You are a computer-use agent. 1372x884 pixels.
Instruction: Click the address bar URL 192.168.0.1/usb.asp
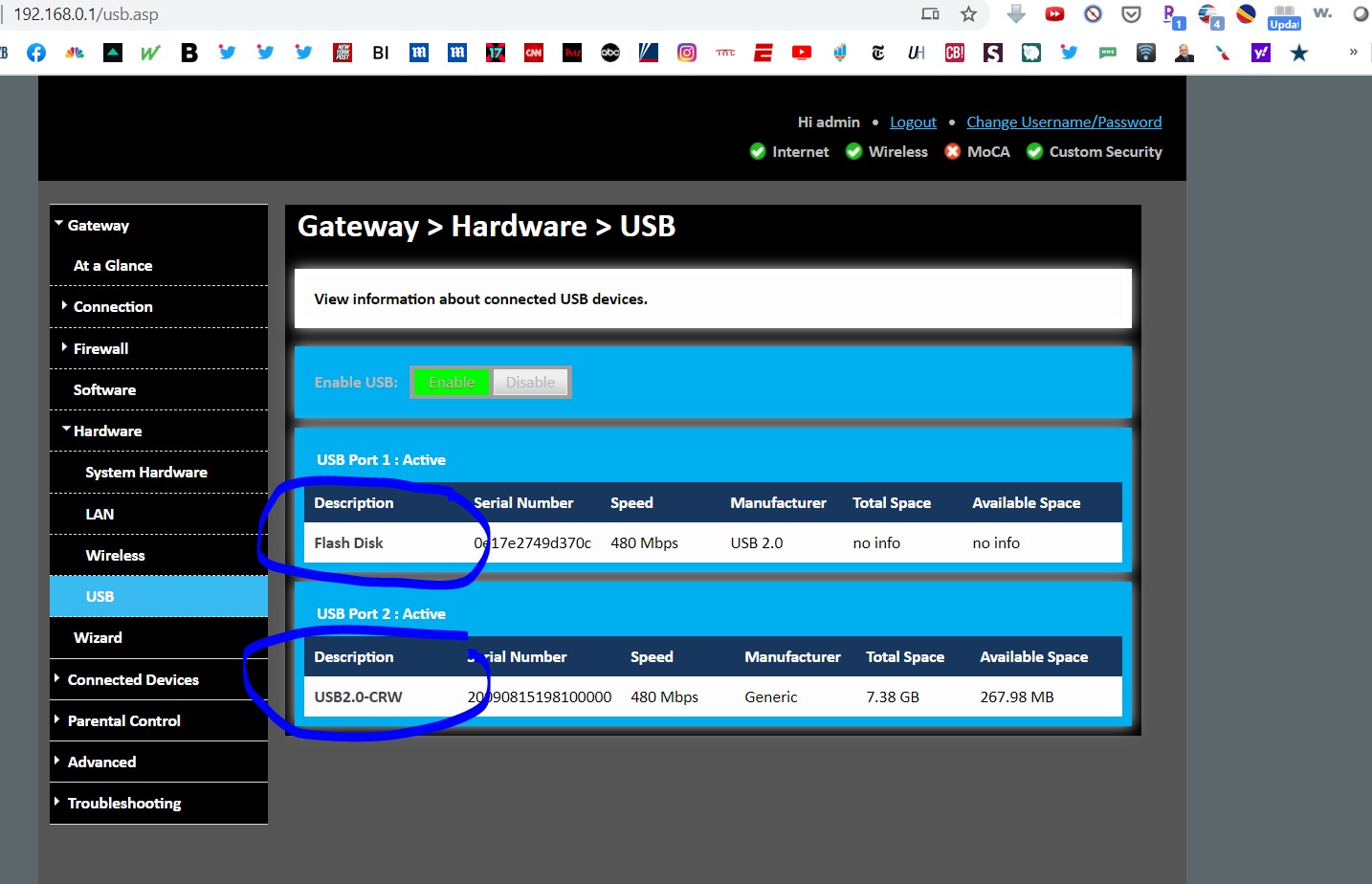point(86,14)
